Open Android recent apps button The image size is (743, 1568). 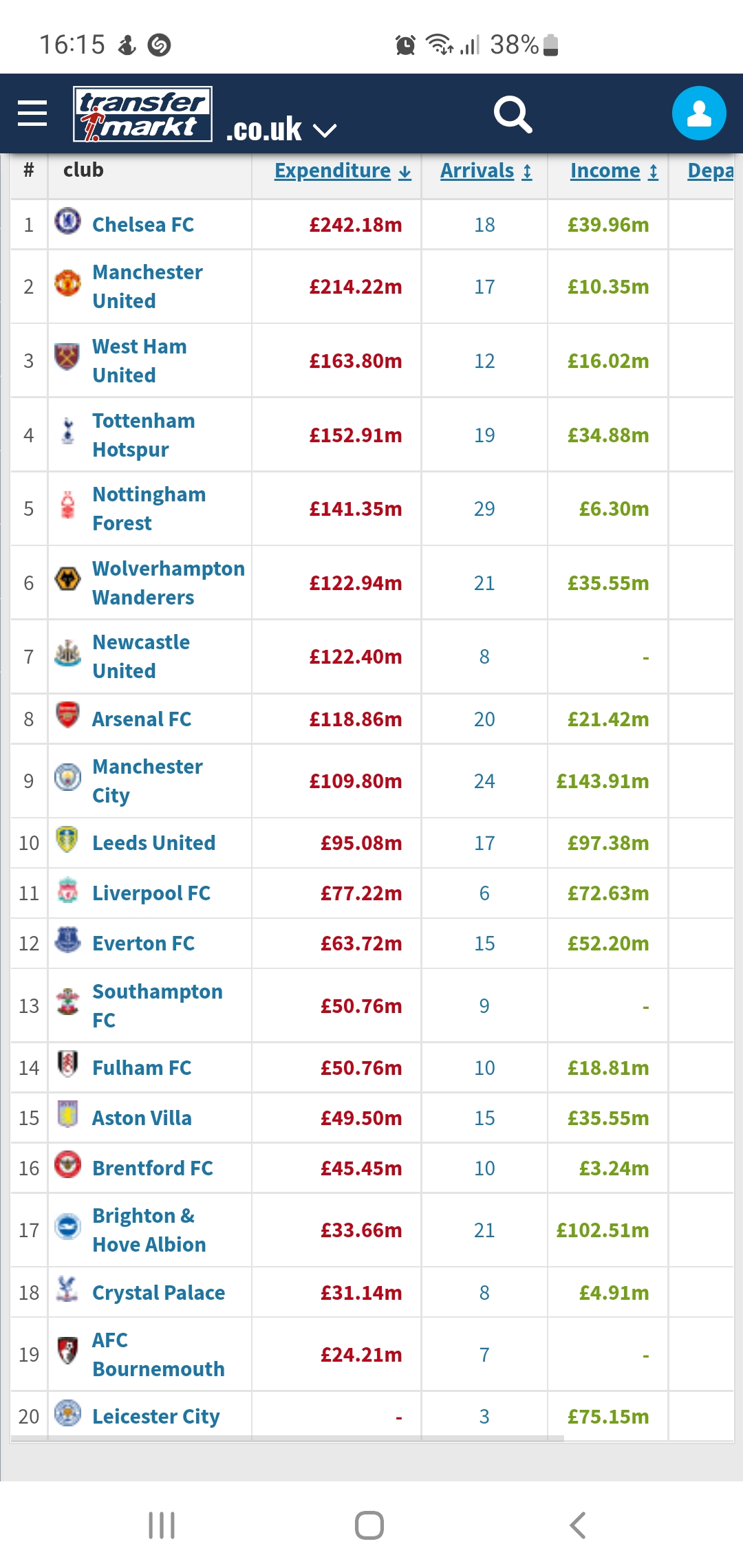click(x=162, y=1525)
